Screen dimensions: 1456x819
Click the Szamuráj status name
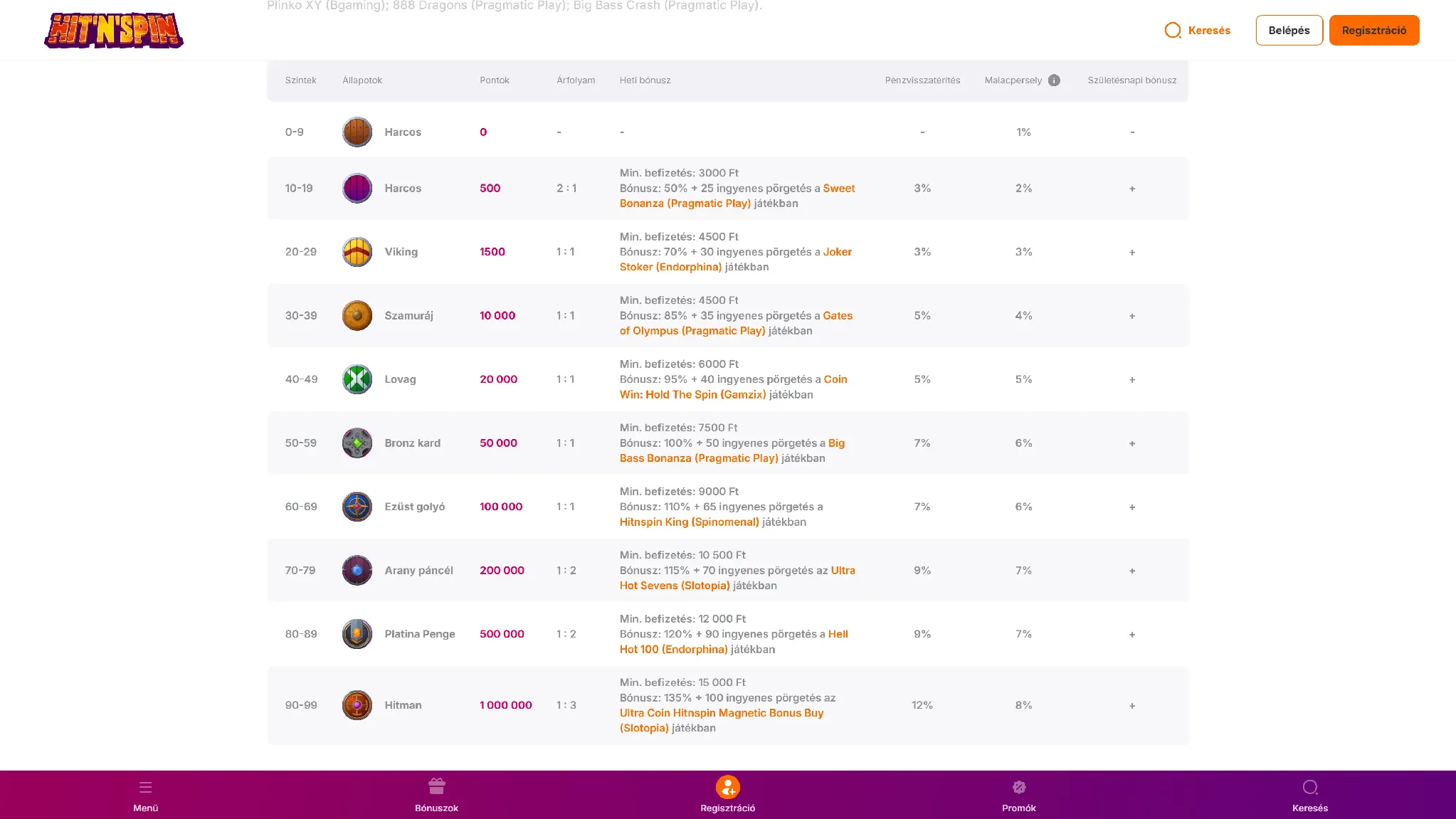pos(408,315)
